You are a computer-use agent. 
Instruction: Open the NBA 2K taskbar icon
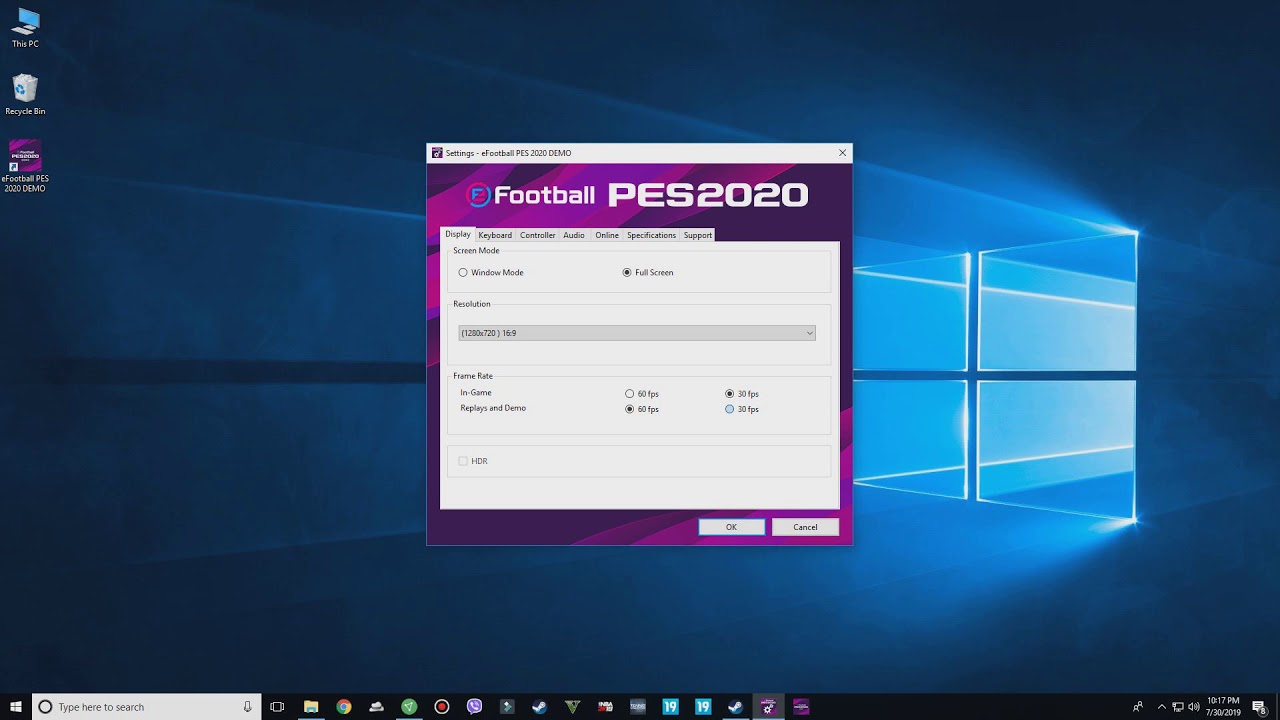pyautogui.click(x=605, y=707)
